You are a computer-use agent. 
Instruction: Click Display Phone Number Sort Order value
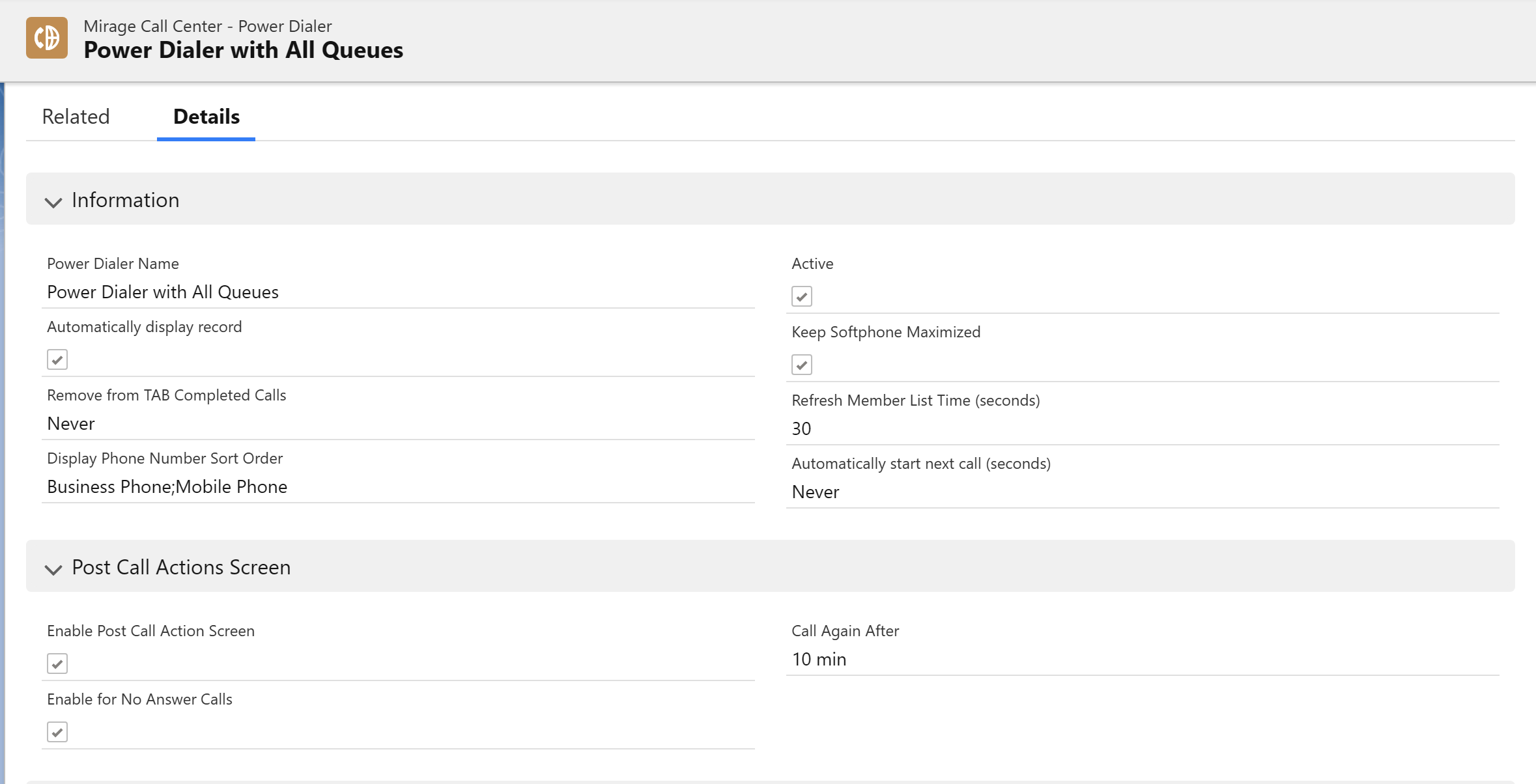point(167,486)
